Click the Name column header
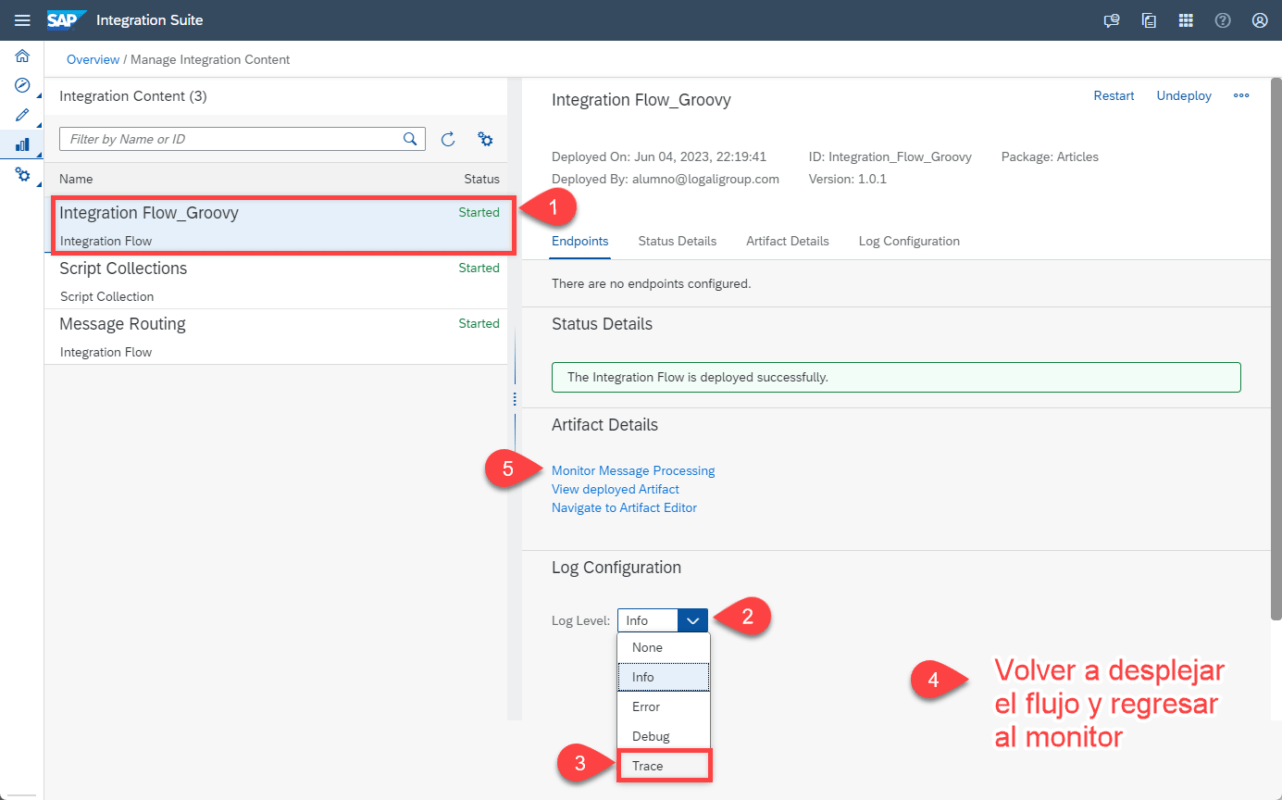 pos(76,179)
